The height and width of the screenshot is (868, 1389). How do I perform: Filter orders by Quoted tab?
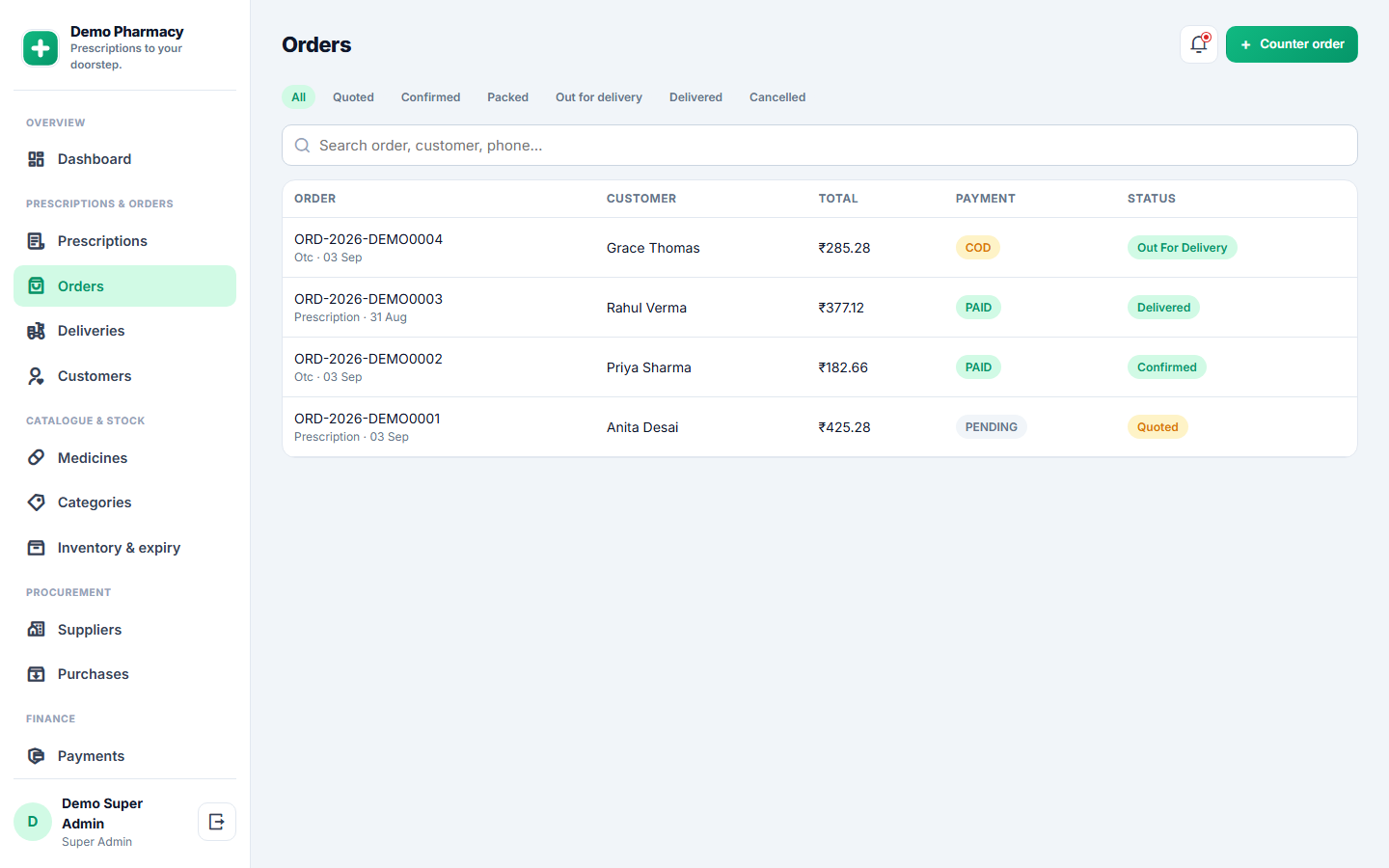click(x=353, y=97)
